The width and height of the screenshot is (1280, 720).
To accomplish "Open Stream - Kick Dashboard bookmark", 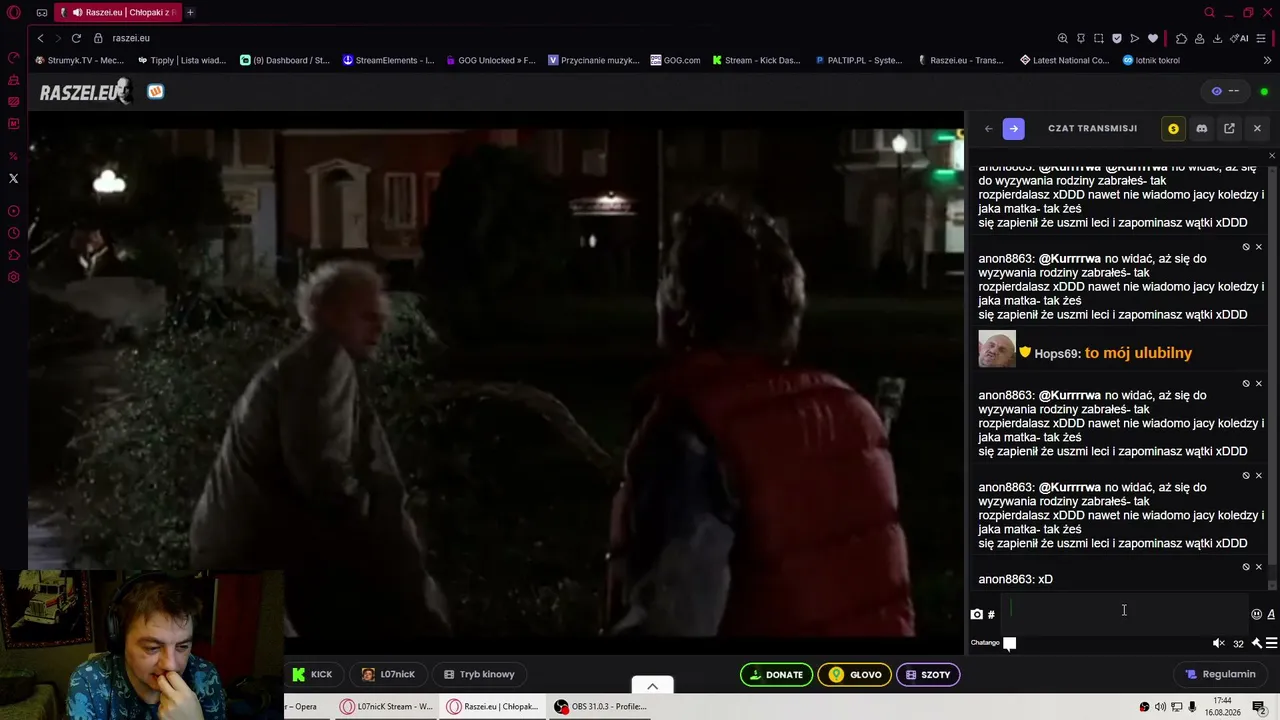I will [x=756, y=60].
